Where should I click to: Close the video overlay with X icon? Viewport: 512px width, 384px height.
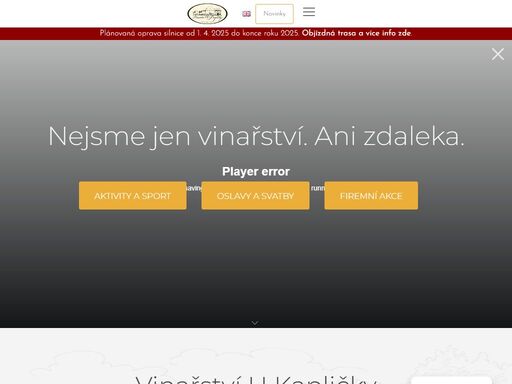coord(498,54)
